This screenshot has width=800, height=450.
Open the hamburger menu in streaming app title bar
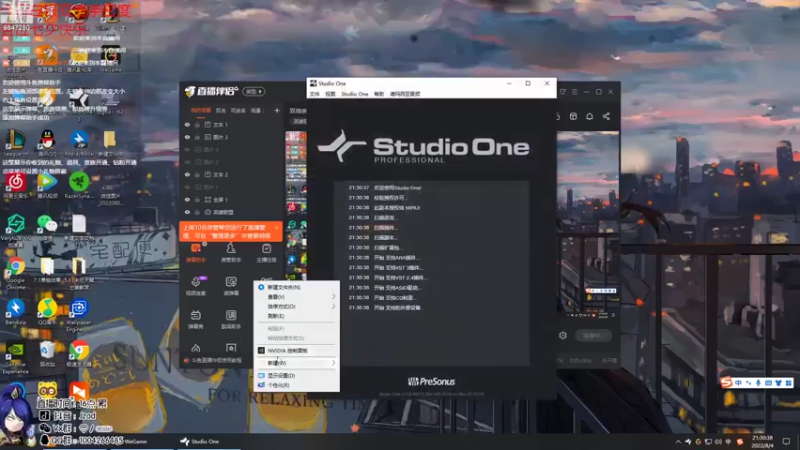point(574,92)
